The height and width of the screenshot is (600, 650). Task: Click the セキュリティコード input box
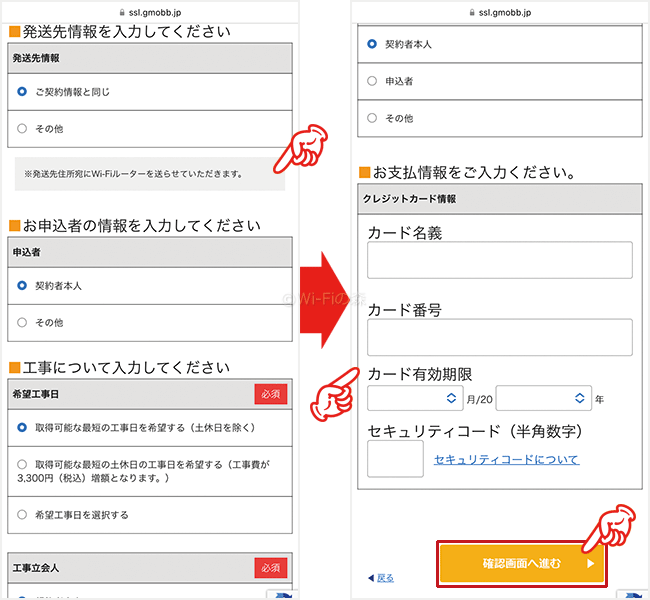[395, 459]
